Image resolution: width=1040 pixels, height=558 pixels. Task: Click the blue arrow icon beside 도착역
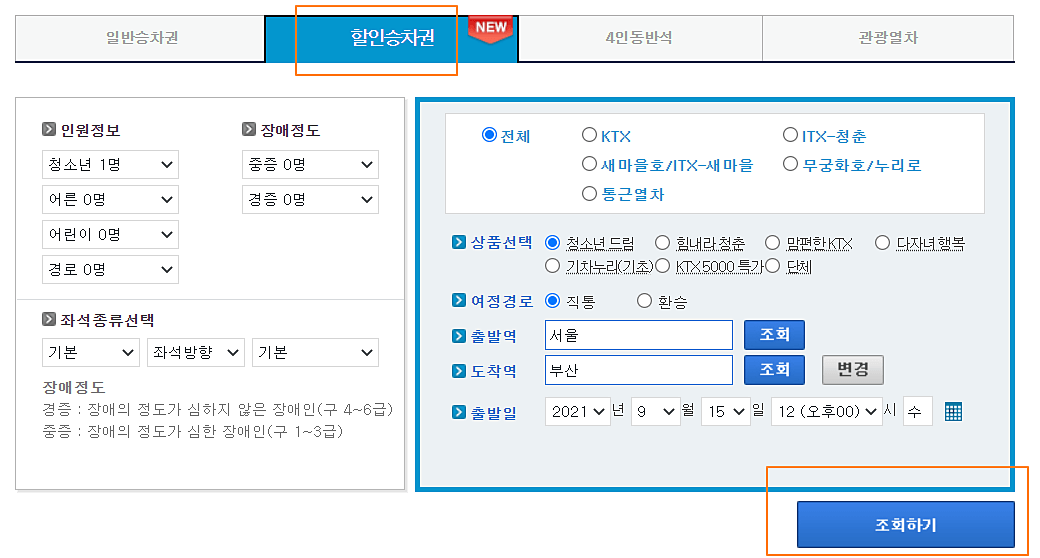coord(458,371)
